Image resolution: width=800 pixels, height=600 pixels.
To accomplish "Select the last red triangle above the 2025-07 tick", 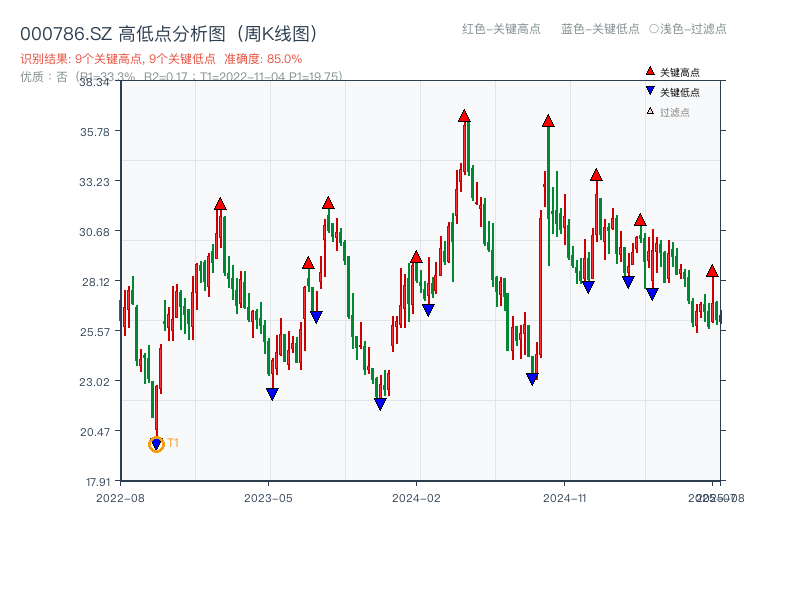I will [712, 271].
